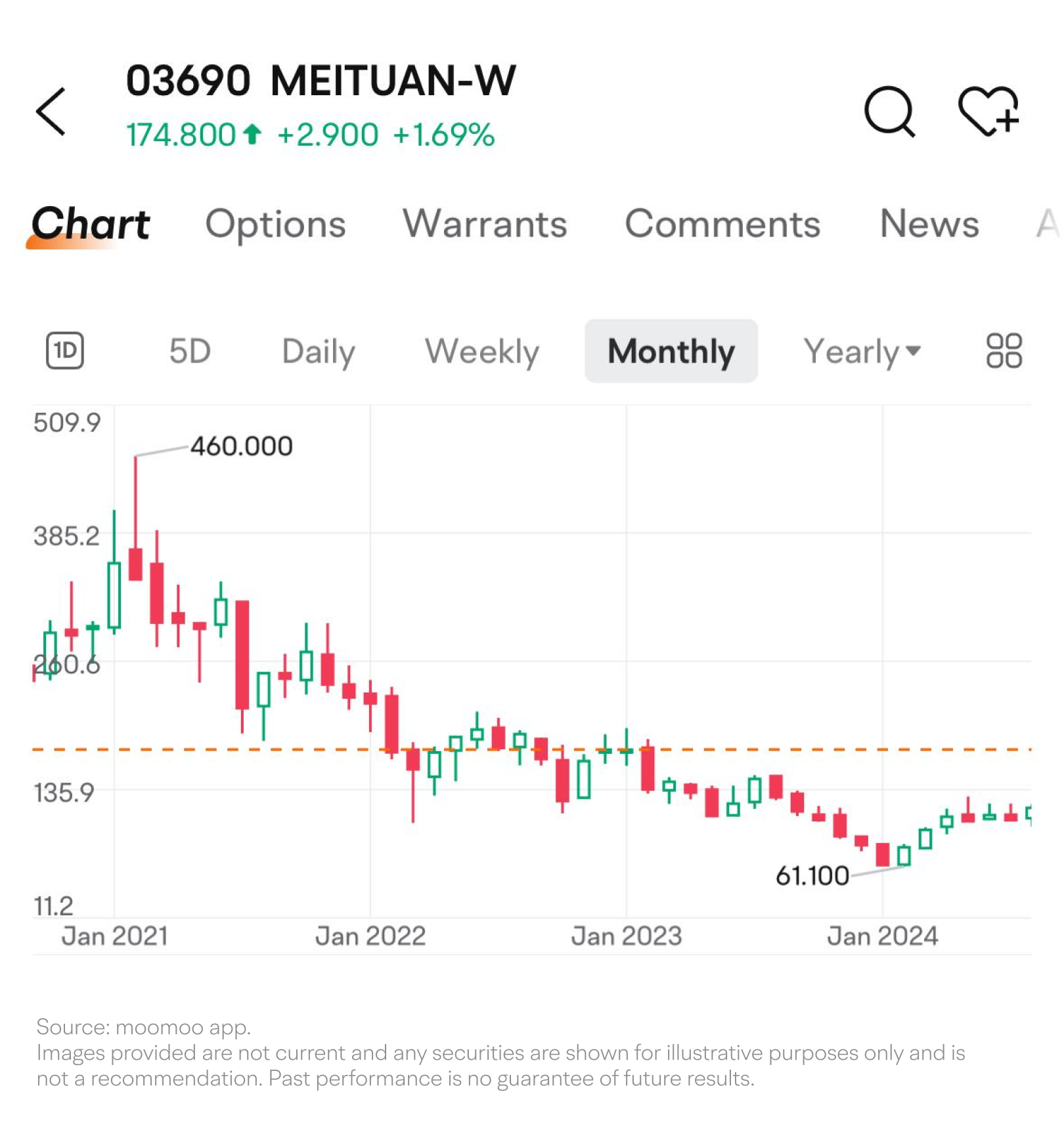
Task: Select the Monthly chart period
Action: [x=671, y=351]
